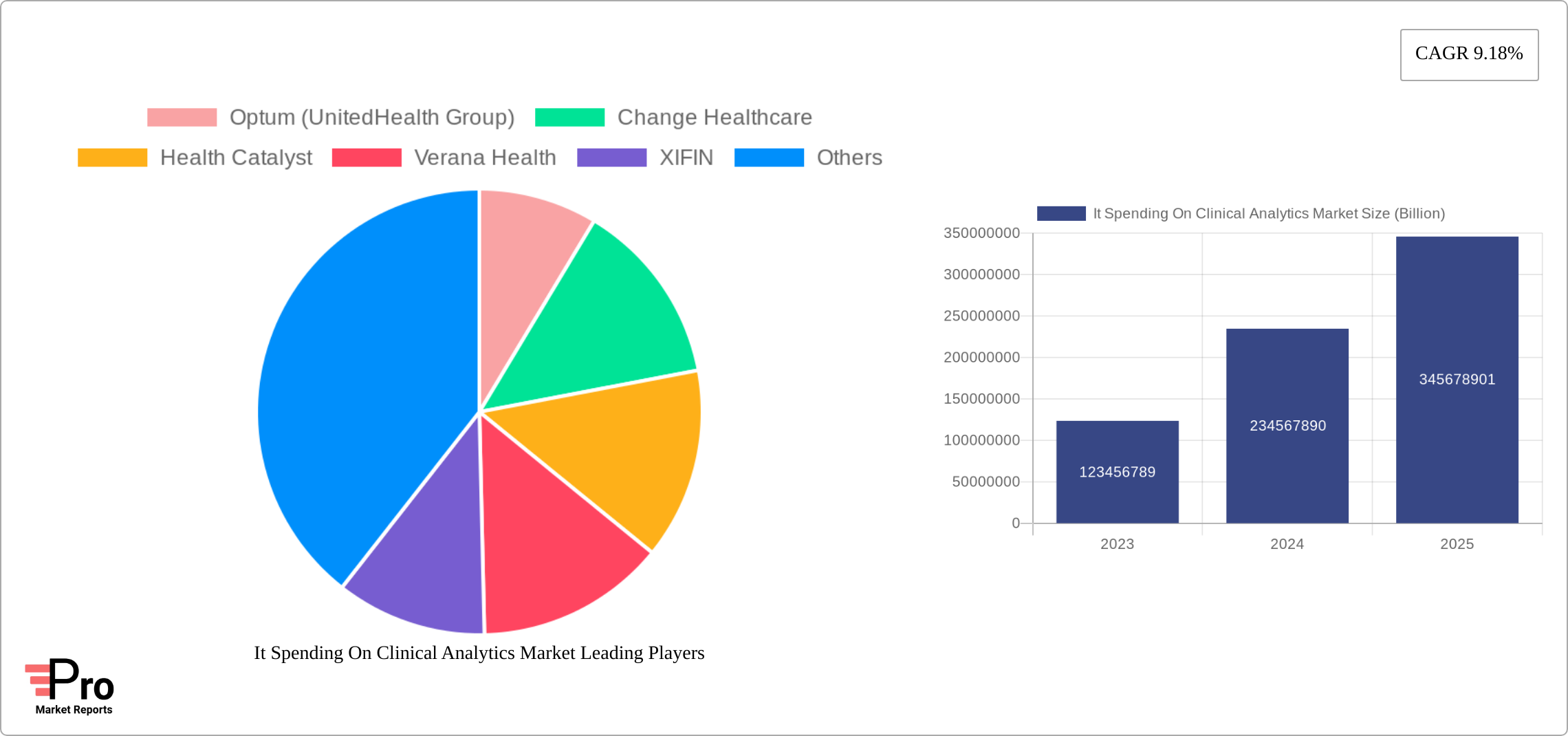Image resolution: width=1568 pixels, height=736 pixels.
Task: Click the 2025 bar labeled 345678901
Action: (x=1457, y=380)
